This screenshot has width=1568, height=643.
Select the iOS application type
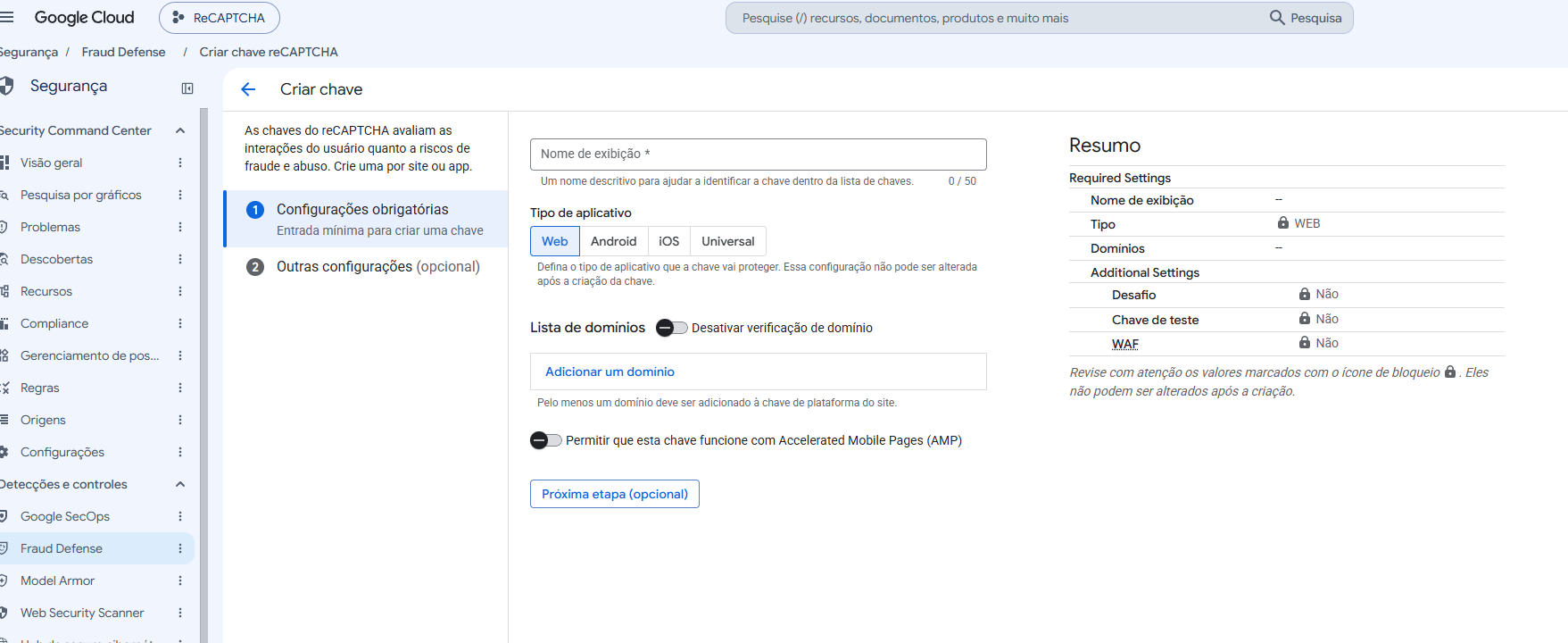point(669,241)
